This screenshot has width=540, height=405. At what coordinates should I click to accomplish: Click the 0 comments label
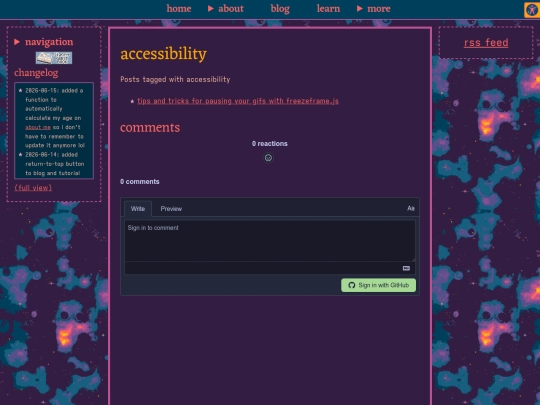point(140,181)
